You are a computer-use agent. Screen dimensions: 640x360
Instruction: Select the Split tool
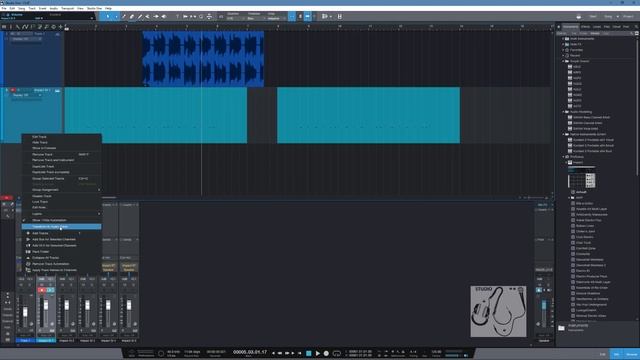(x=124, y=16)
